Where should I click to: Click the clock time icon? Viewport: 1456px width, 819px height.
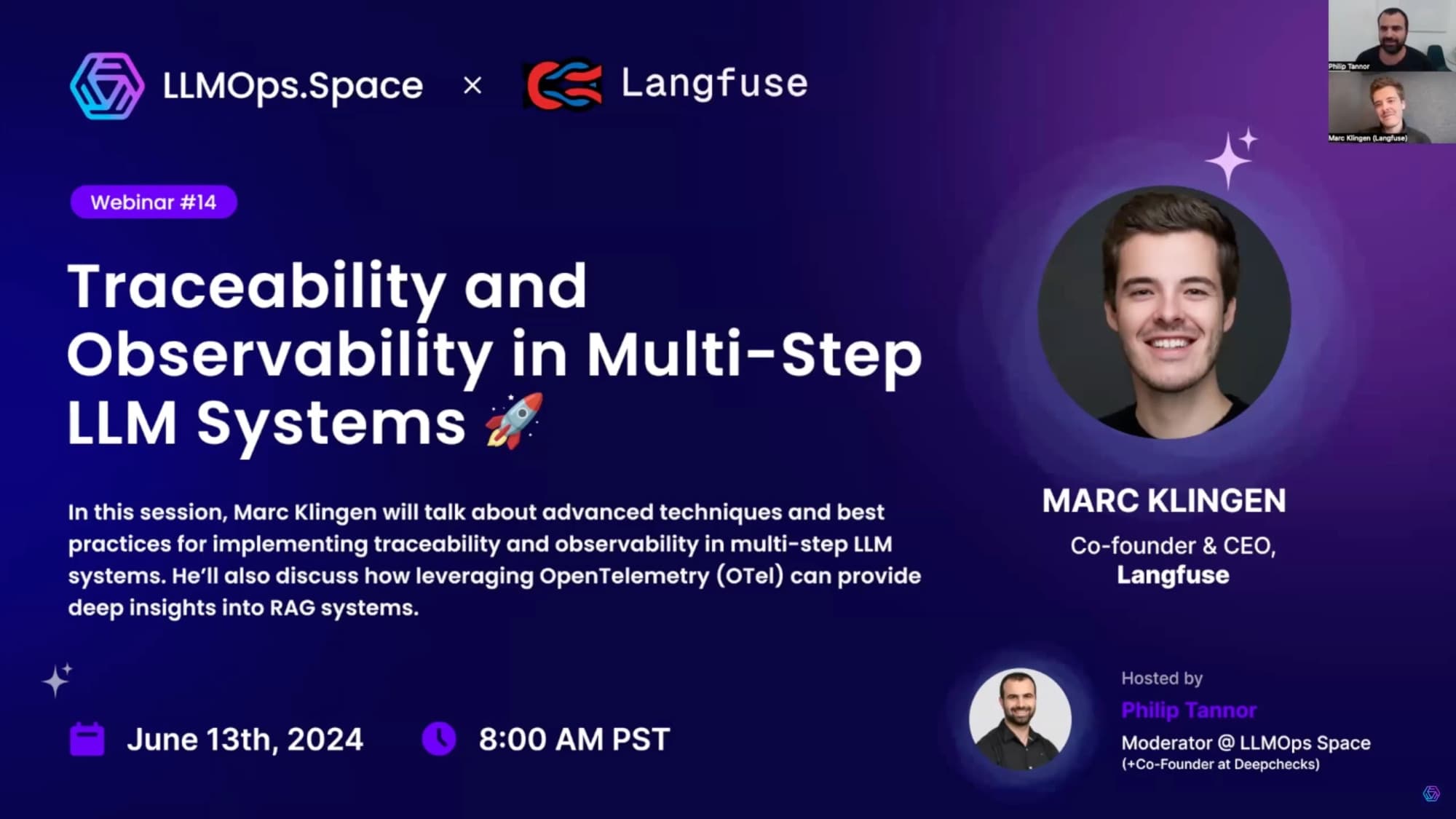tap(440, 738)
